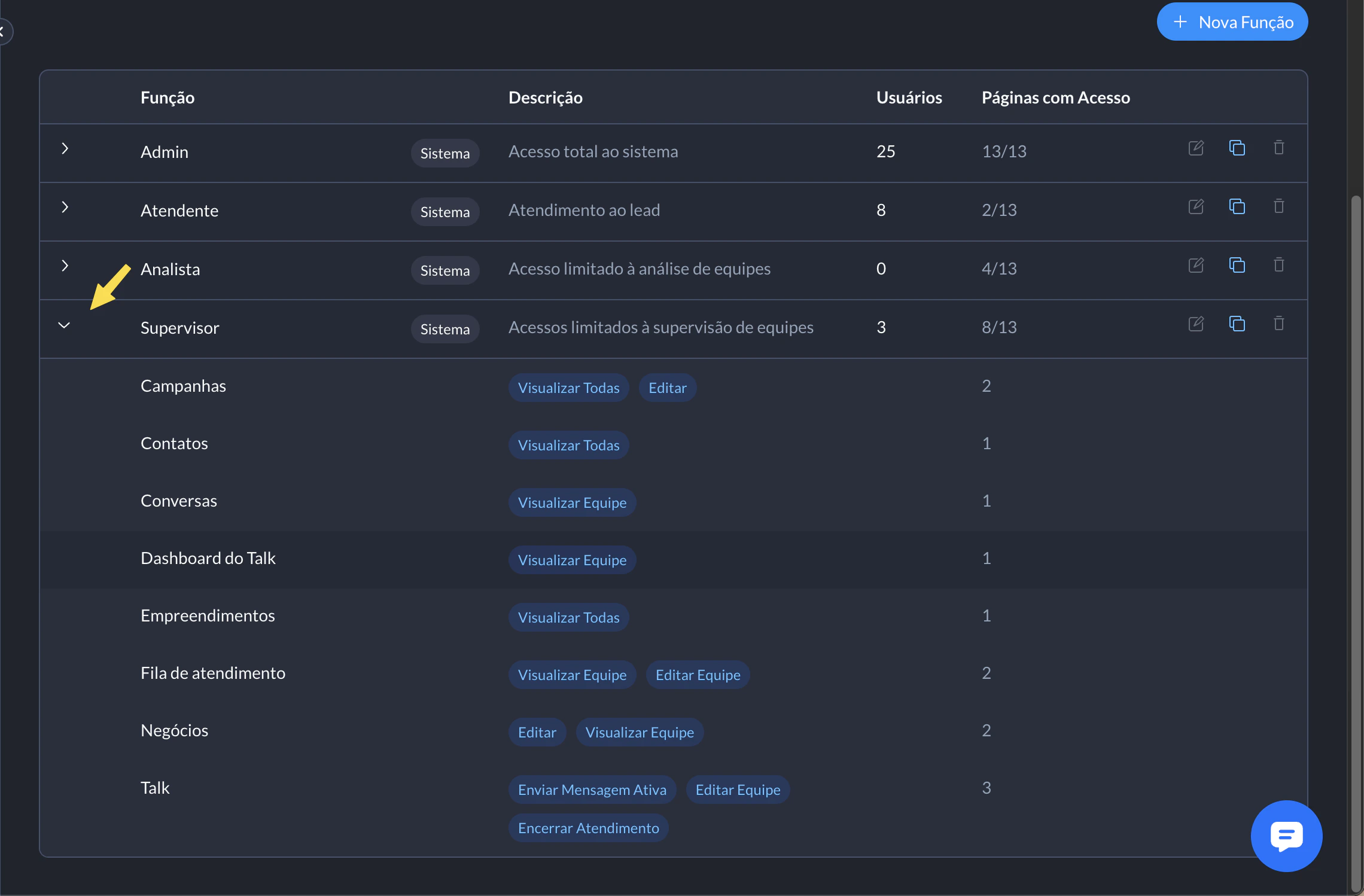The width and height of the screenshot is (1364, 896).
Task: Click trash icon on Admin row
Action: tap(1278, 148)
